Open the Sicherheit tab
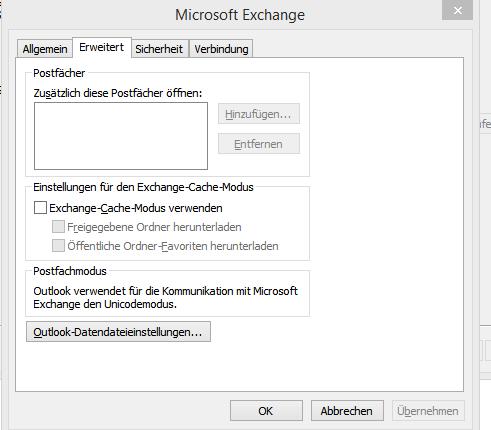The image size is (491, 430). pos(159,49)
